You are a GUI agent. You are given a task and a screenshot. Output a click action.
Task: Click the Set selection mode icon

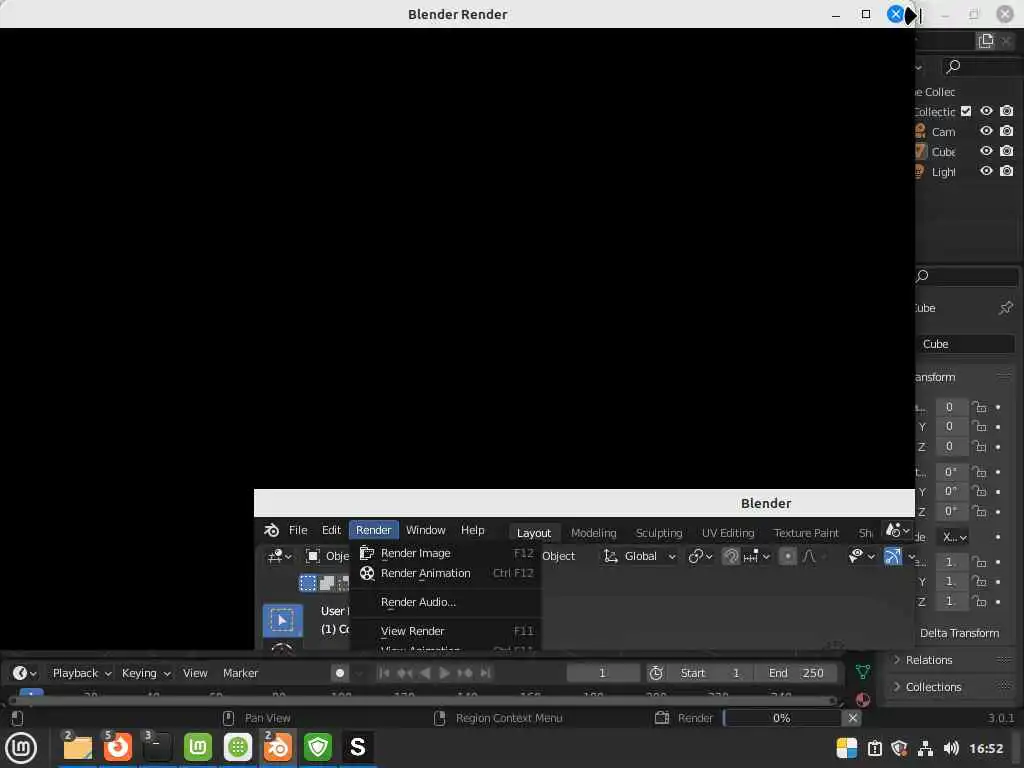click(x=308, y=583)
